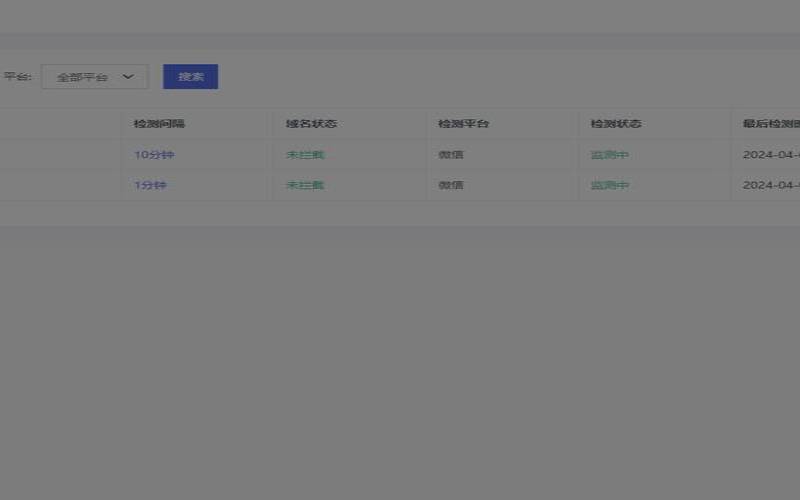
Task: Click 未拦截 status in the 1分钟 row
Action: pos(305,185)
